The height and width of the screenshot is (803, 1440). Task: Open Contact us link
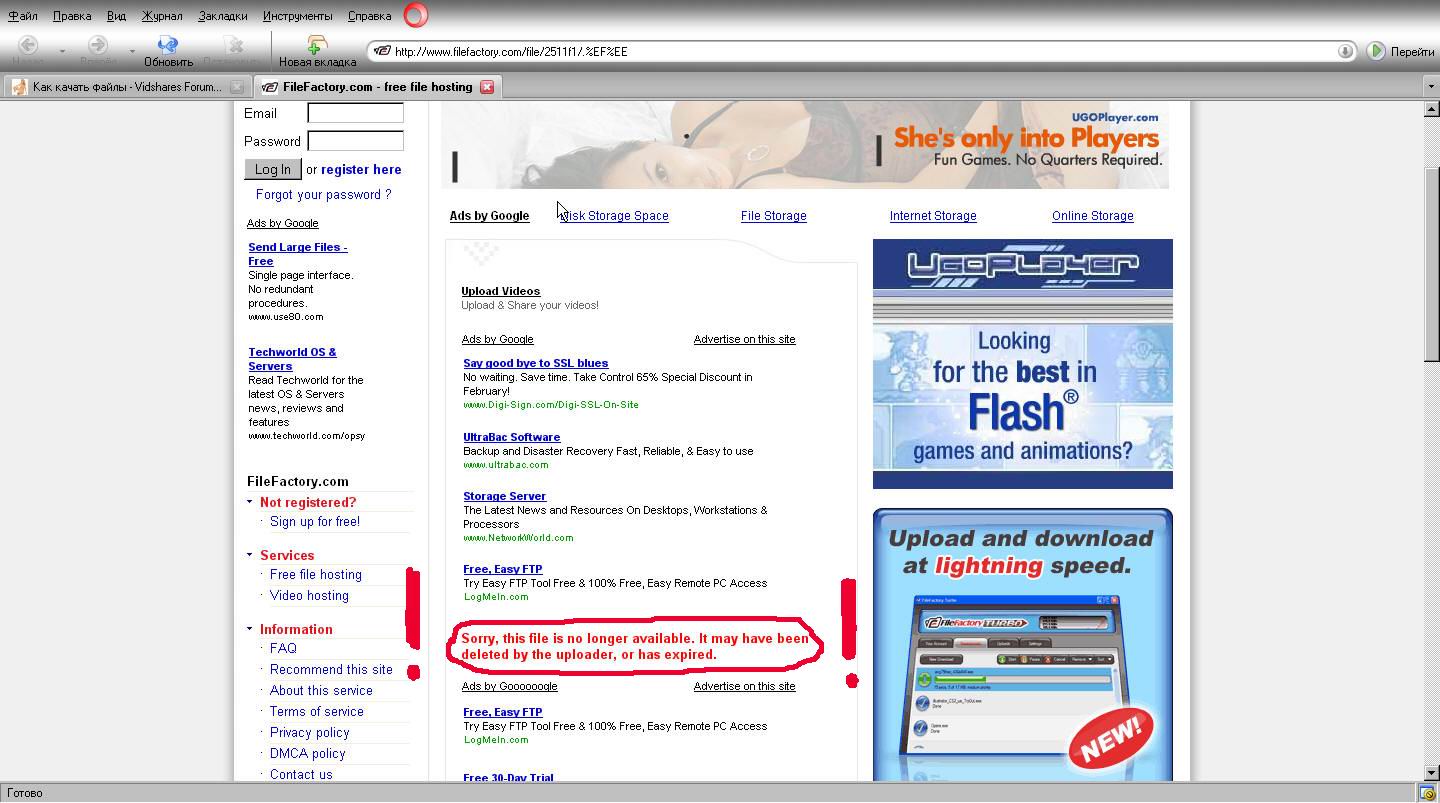pos(301,775)
